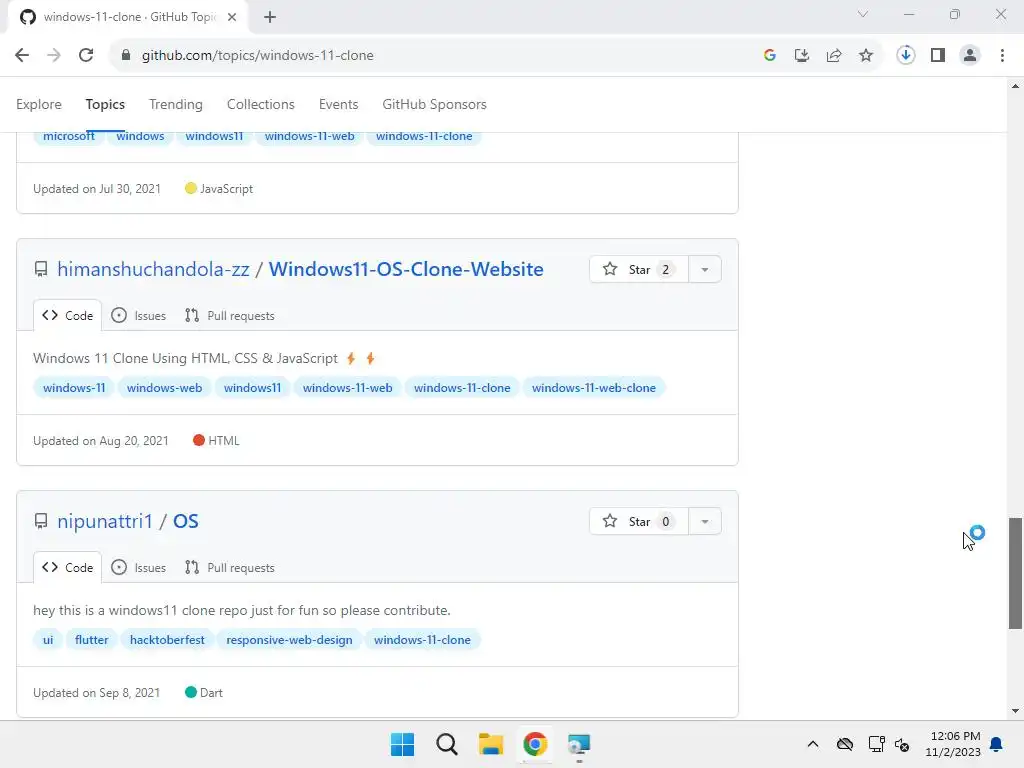Image resolution: width=1024 pixels, height=768 pixels.
Task: Open the windows-11-web-clone topic tag
Action: coord(594,388)
